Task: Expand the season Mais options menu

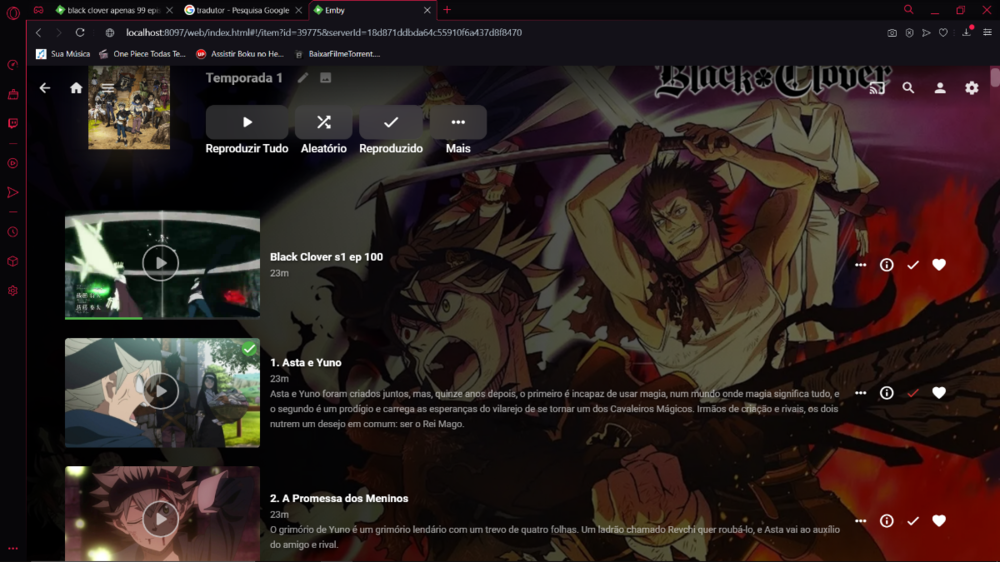Action: 458,122
